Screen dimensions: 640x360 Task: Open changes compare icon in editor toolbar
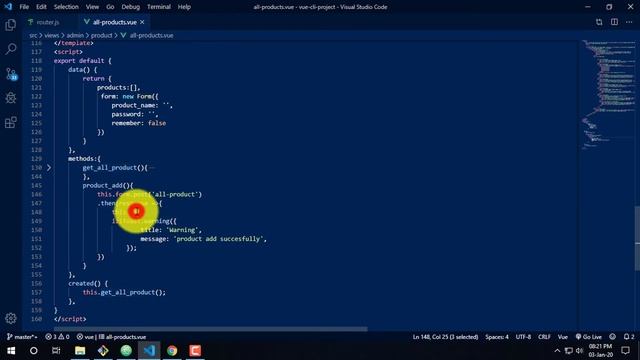(x=599, y=22)
